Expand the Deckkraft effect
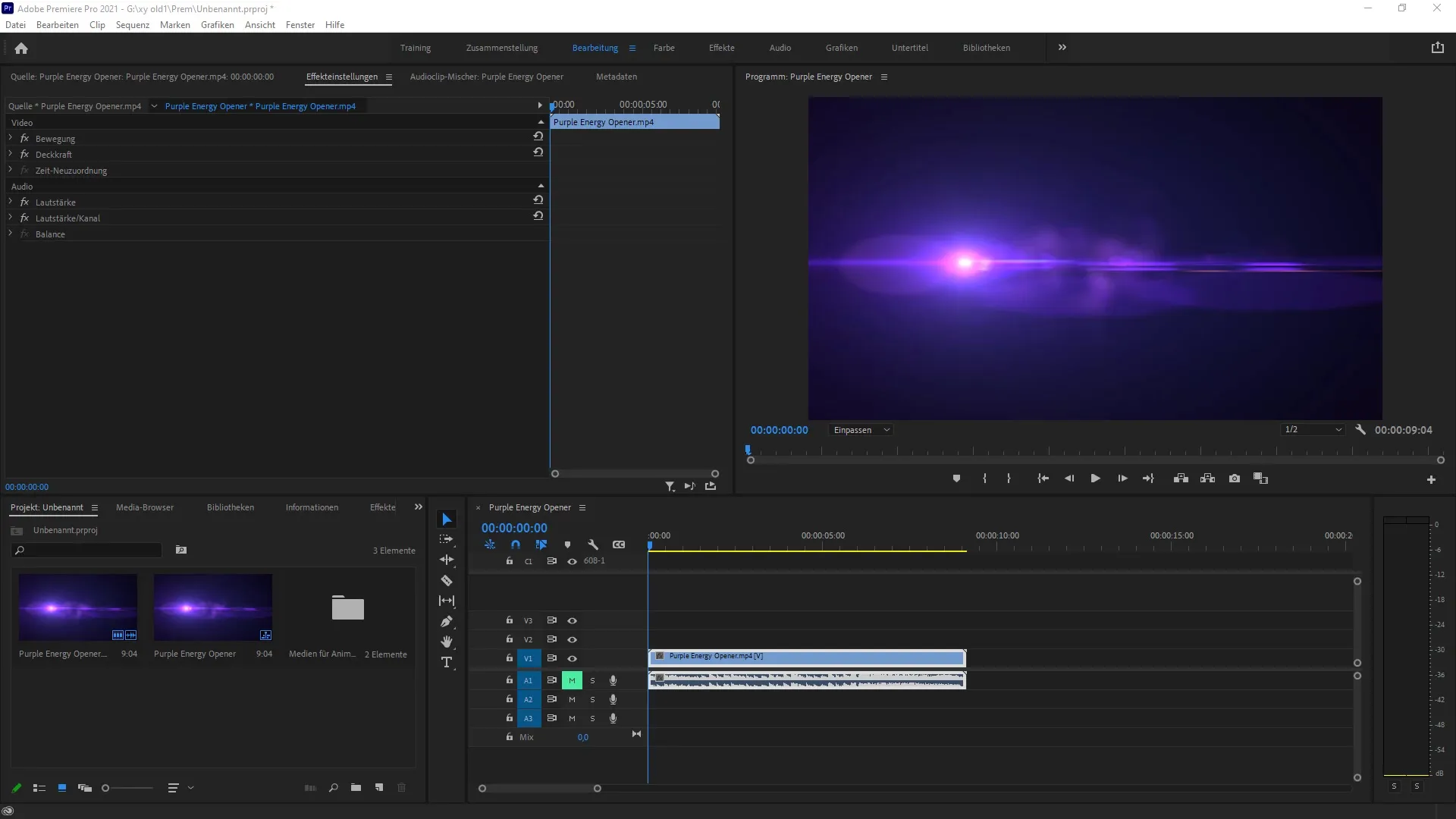The width and height of the screenshot is (1456, 819). tap(11, 154)
